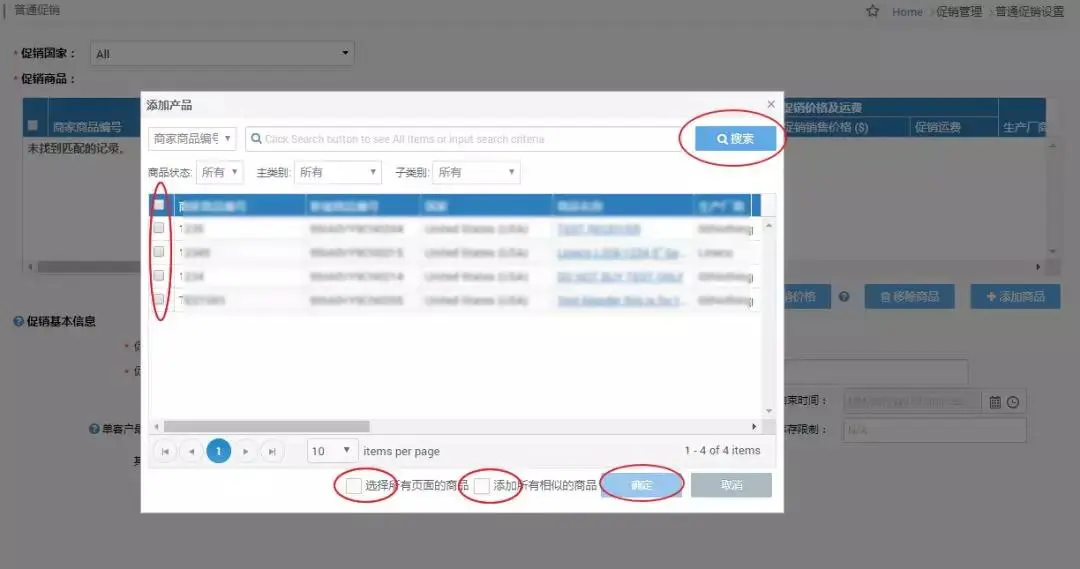1080x569 pixels.
Task: Select page 1 in dialog pager
Action: pos(218,451)
